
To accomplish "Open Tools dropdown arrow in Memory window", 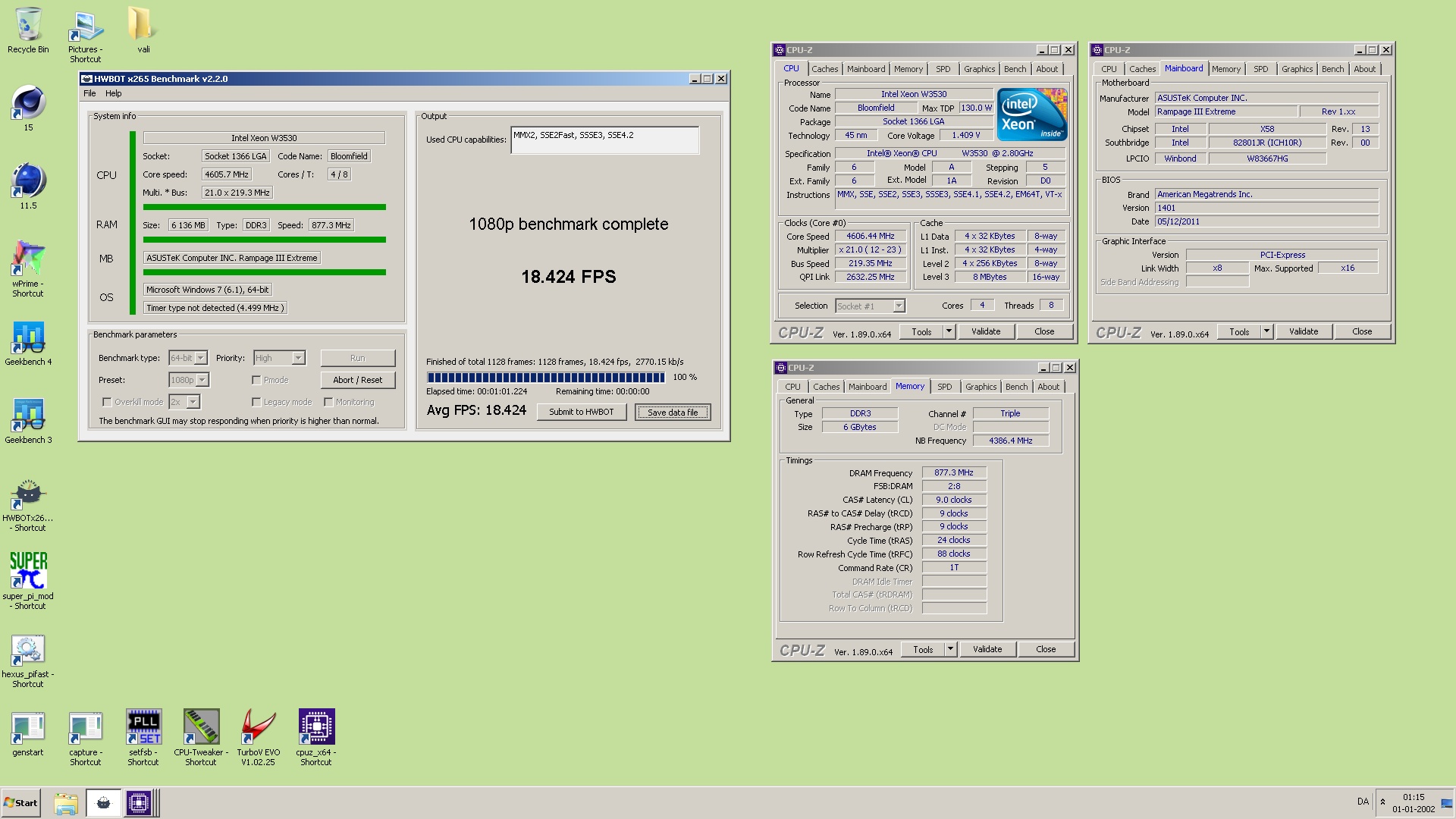I will click(x=950, y=649).
